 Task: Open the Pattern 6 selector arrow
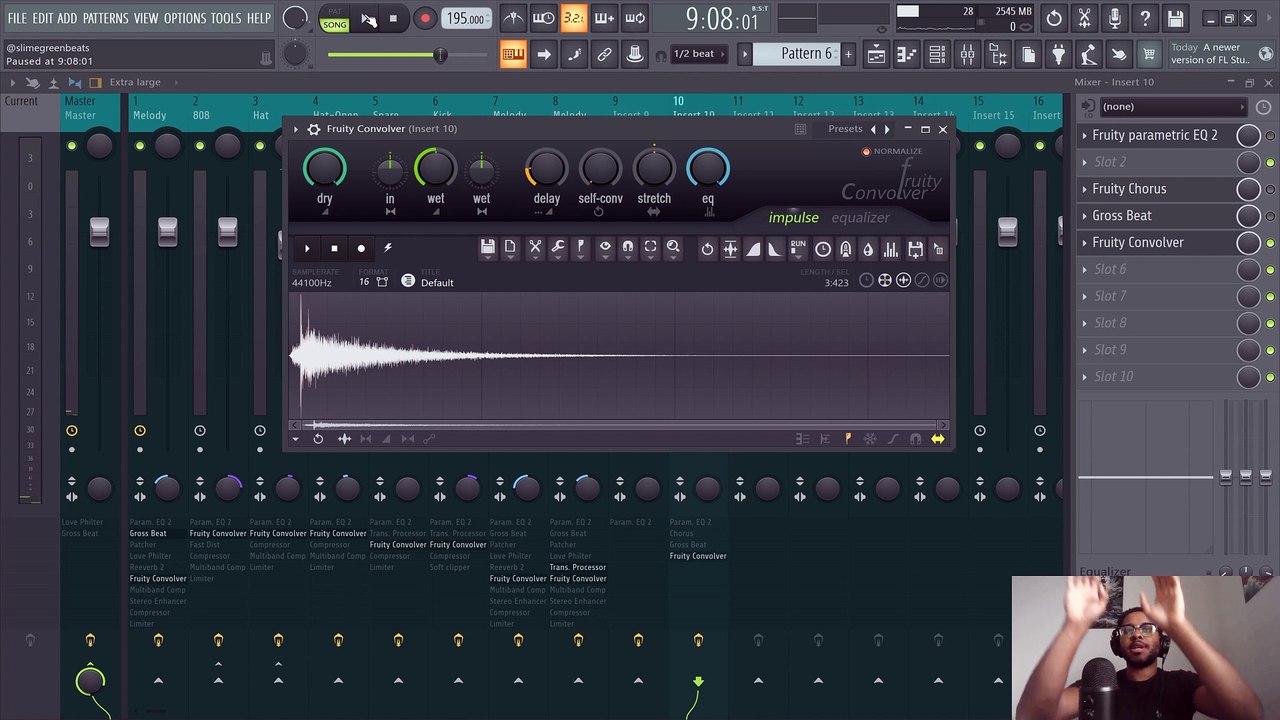[744, 54]
